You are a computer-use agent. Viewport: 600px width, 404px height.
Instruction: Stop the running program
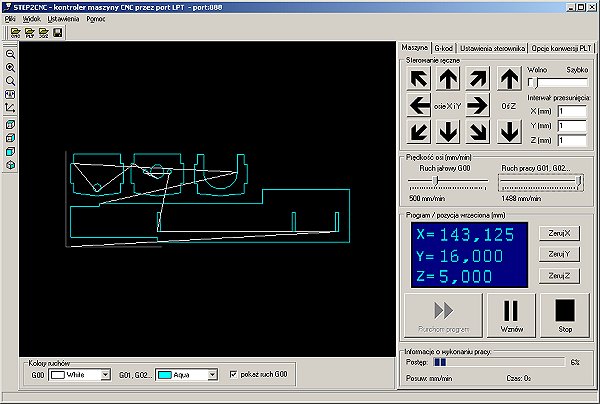tap(565, 316)
